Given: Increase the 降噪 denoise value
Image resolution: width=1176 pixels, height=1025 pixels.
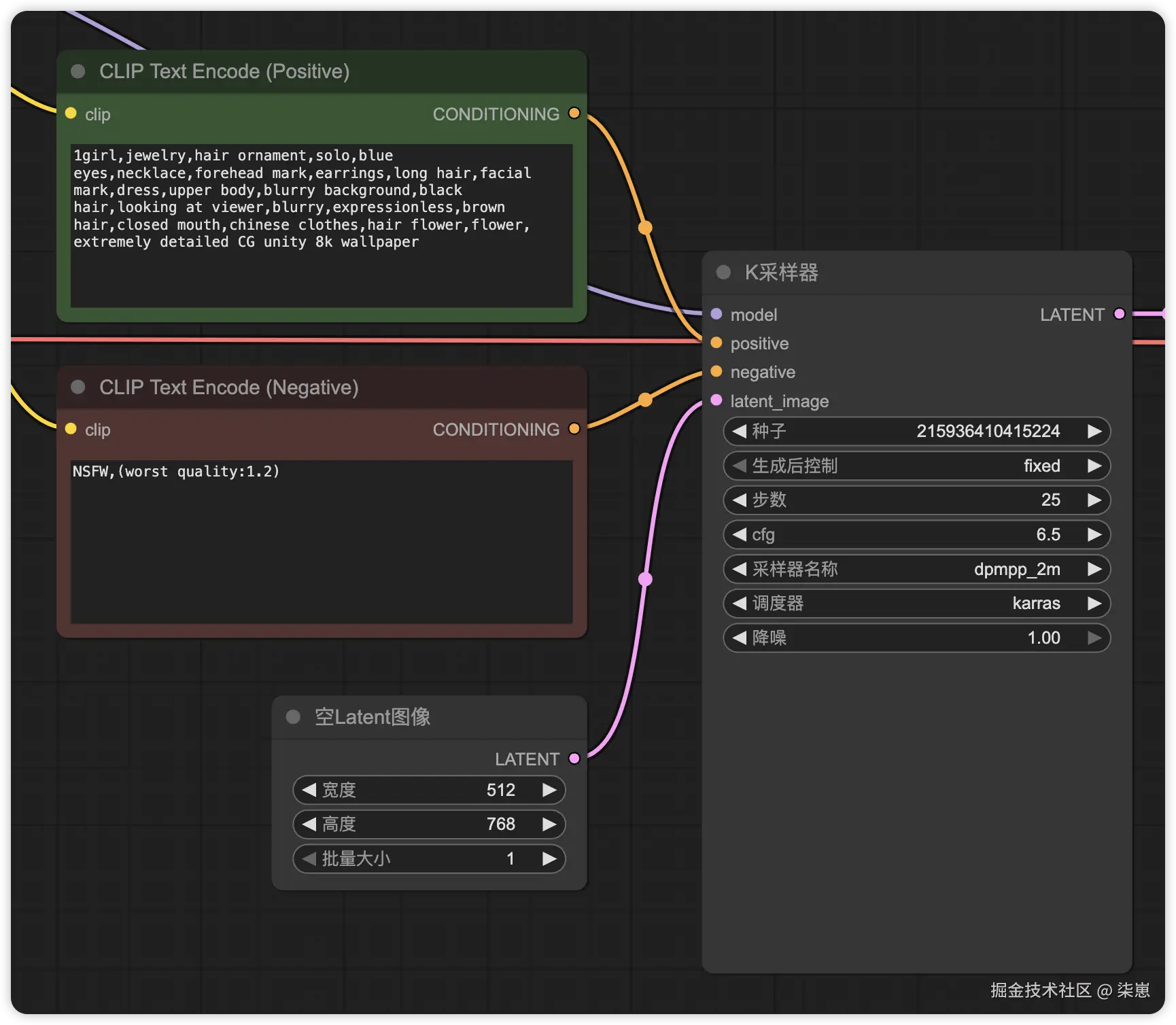Looking at the screenshot, I should tap(1094, 638).
